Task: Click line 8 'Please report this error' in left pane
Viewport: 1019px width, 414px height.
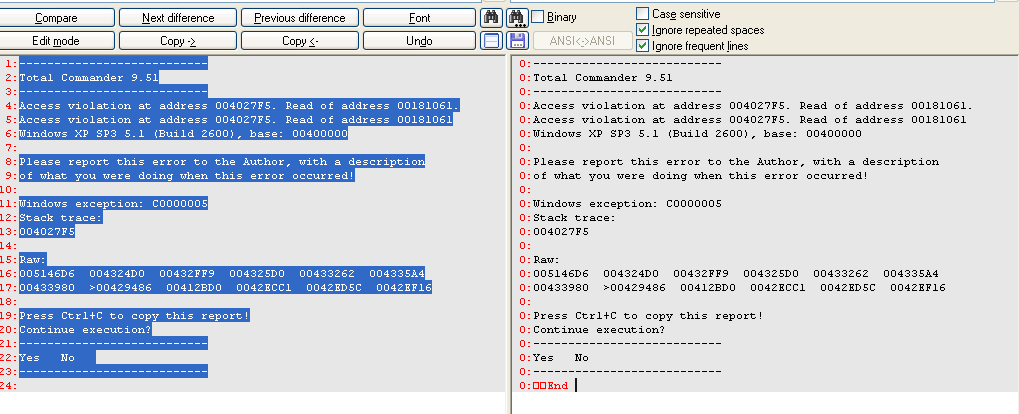Action: click(222, 161)
